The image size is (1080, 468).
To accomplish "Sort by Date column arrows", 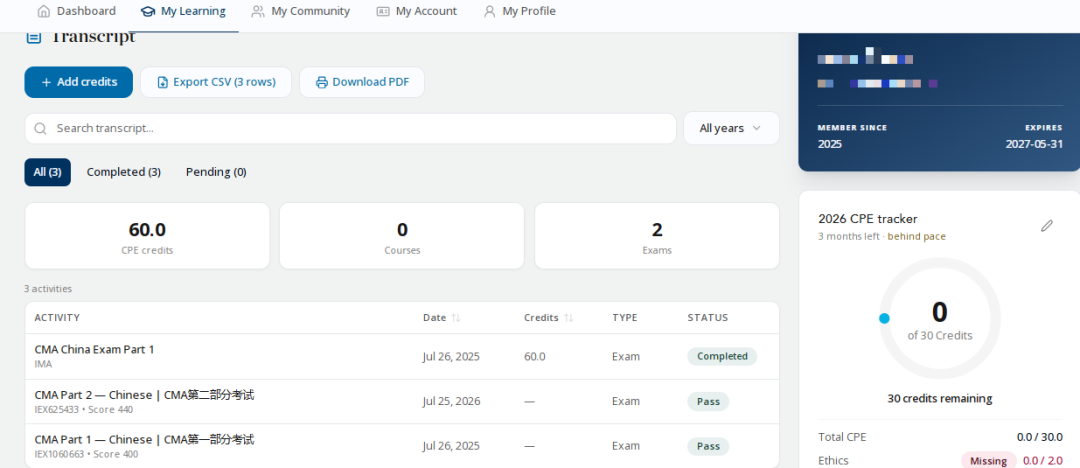I will click(455, 318).
